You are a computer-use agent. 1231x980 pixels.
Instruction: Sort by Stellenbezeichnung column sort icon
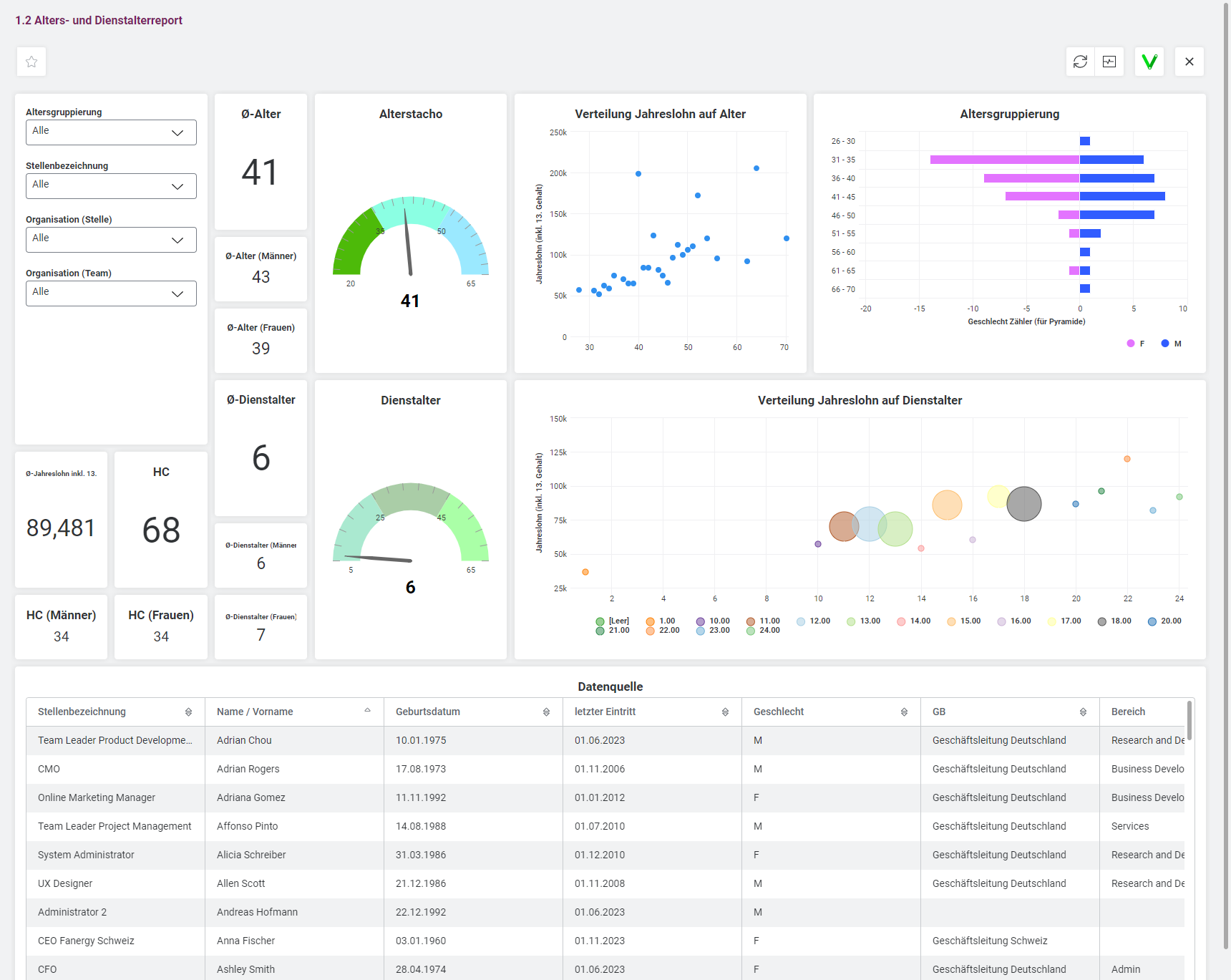click(x=188, y=712)
